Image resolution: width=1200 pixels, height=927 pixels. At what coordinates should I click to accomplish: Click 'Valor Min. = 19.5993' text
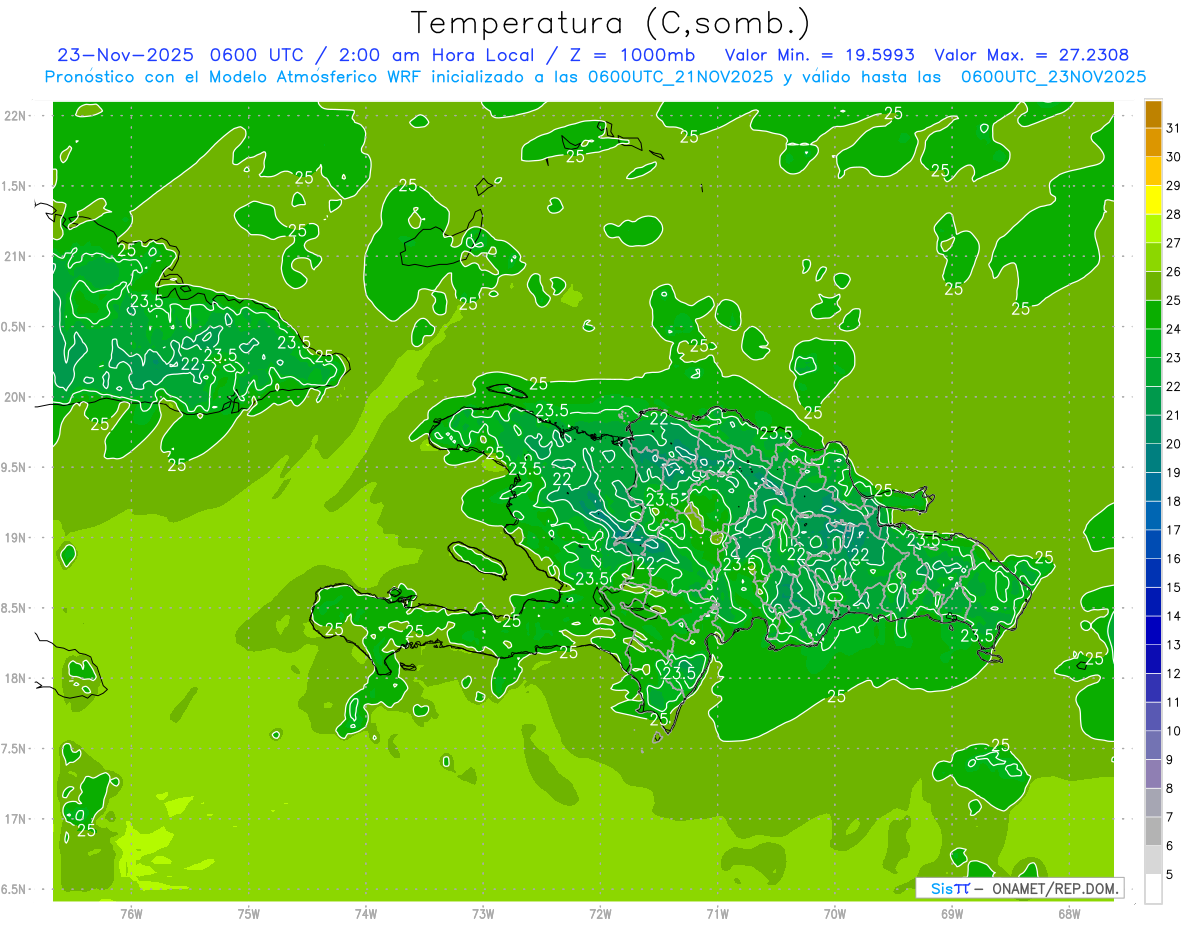tap(819, 55)
